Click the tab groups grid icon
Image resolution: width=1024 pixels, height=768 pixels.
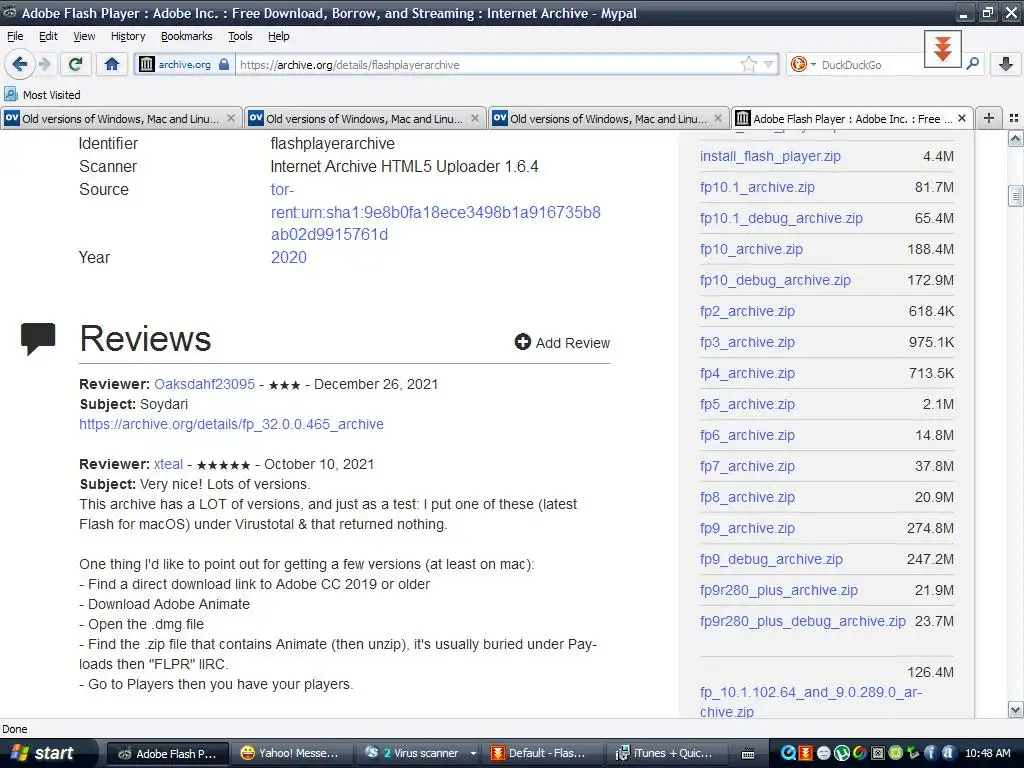coord(1014,118)
